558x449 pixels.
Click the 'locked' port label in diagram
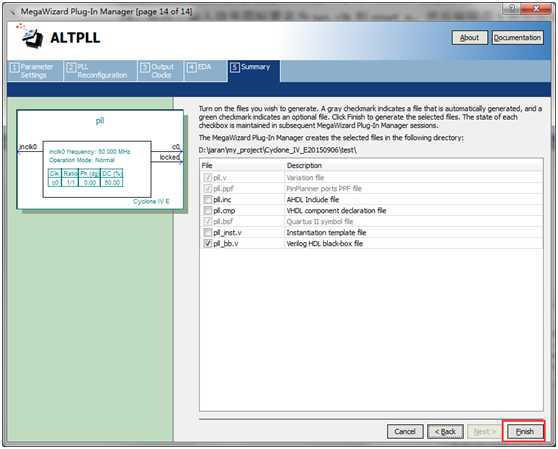(x=169, y=157)
